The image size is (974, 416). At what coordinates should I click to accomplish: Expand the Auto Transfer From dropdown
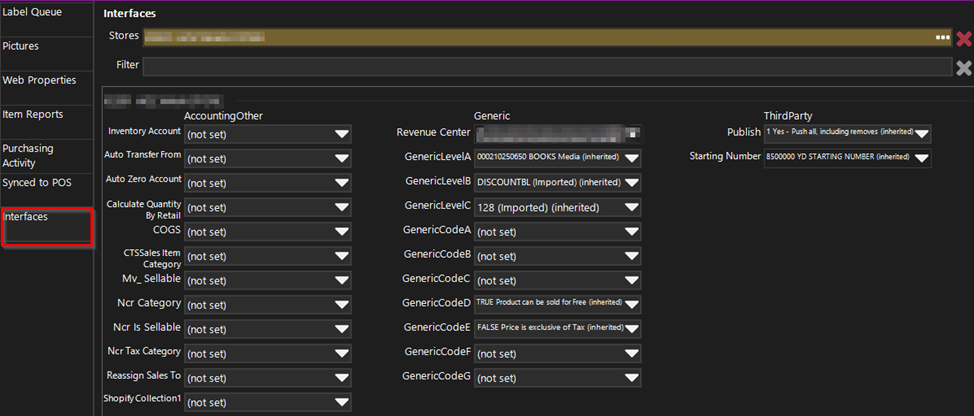click(268, 158)
